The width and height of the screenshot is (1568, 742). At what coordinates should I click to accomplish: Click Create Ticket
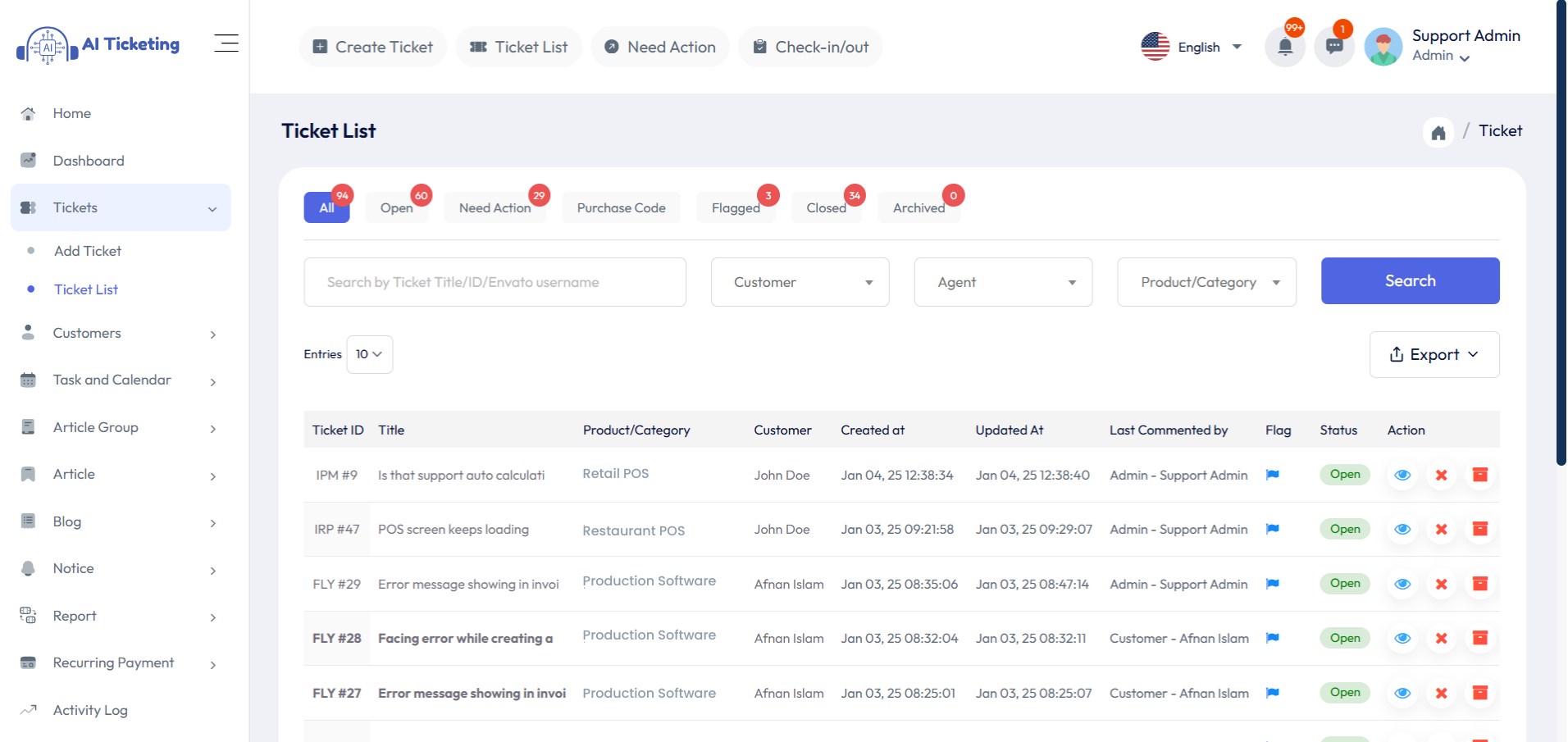tap(372, 47)
